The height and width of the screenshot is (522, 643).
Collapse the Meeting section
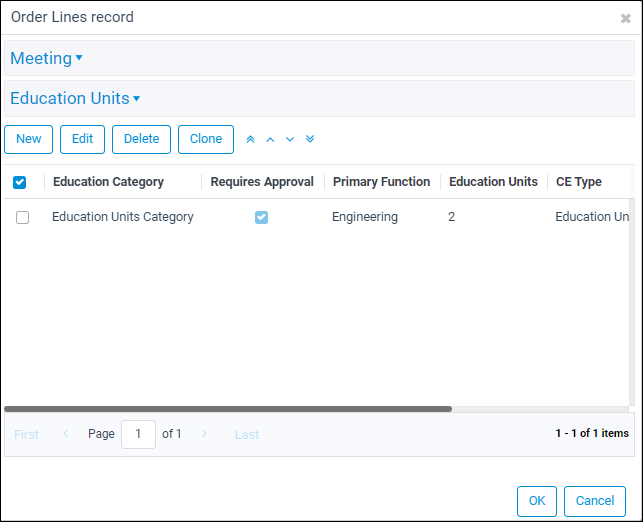(46, 58)
